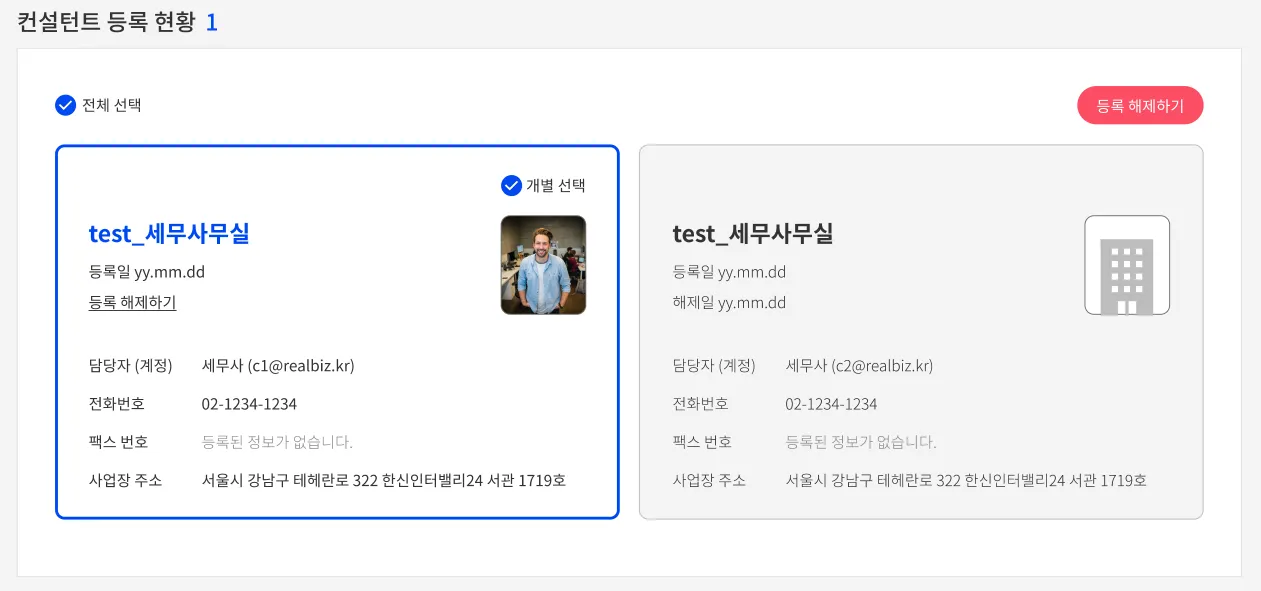
Task: Click the grey building placeholder icon
Action: click(x=1127, y=265)
